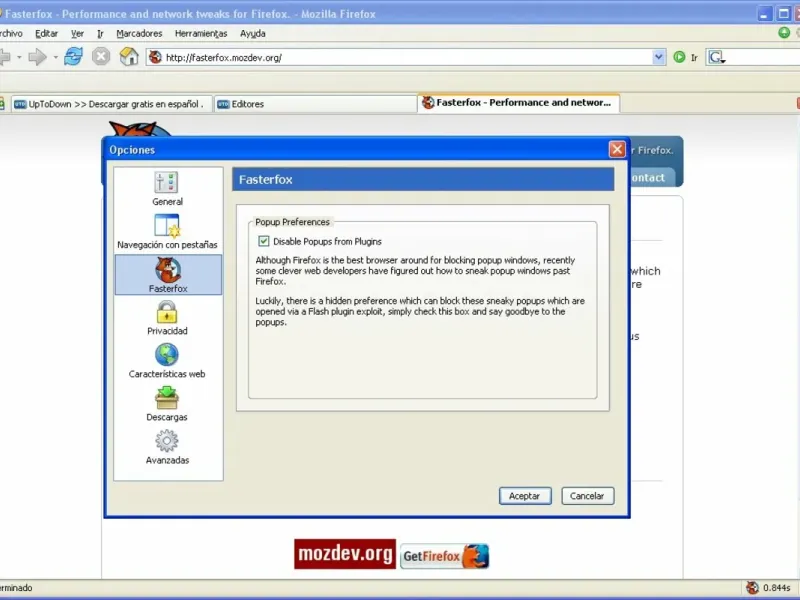The height and width of the screenshot is (600, 800).
Task: Click the green icon at menu bar right
Action: coord(784,33)
